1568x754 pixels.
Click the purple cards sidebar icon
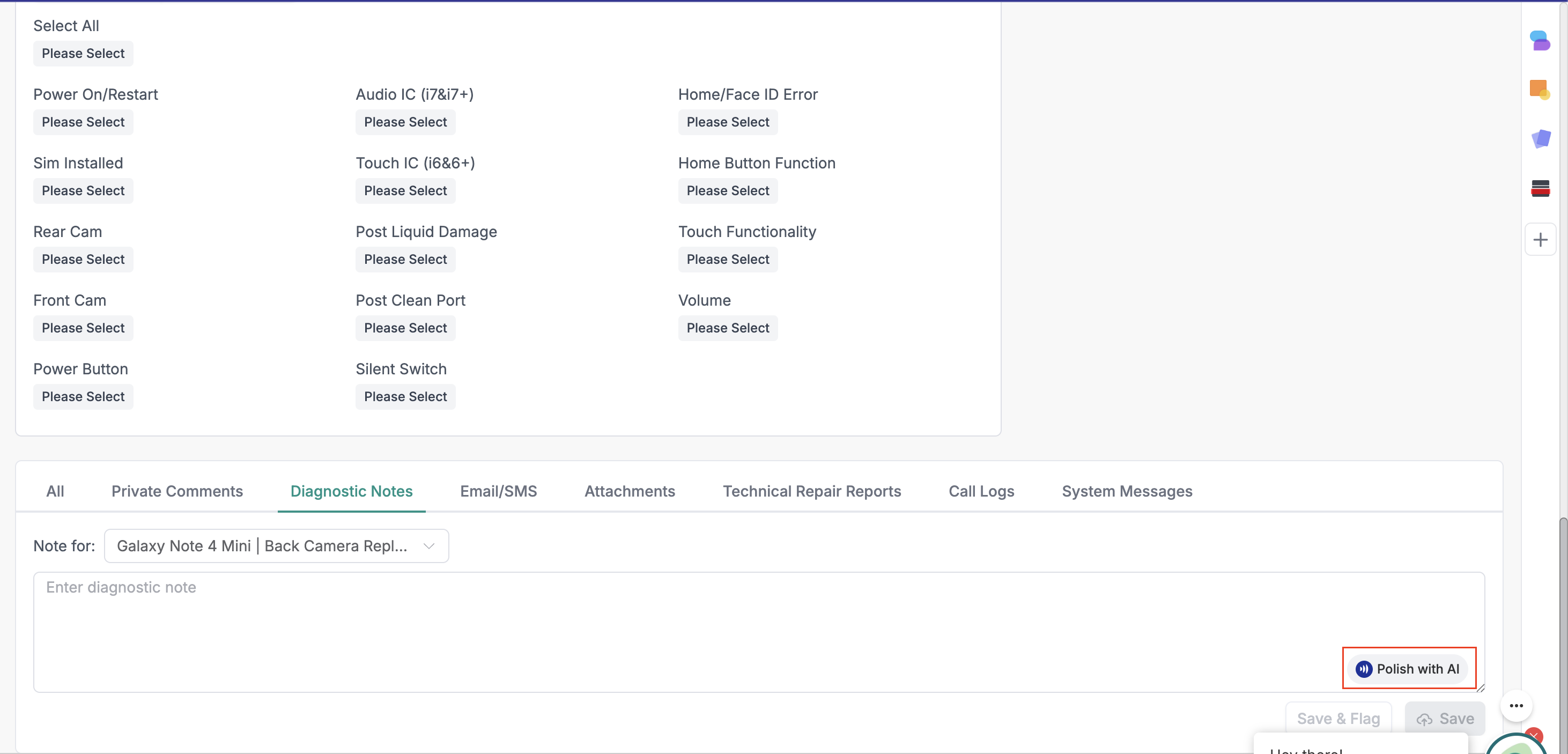click(x=1540, y=139)
